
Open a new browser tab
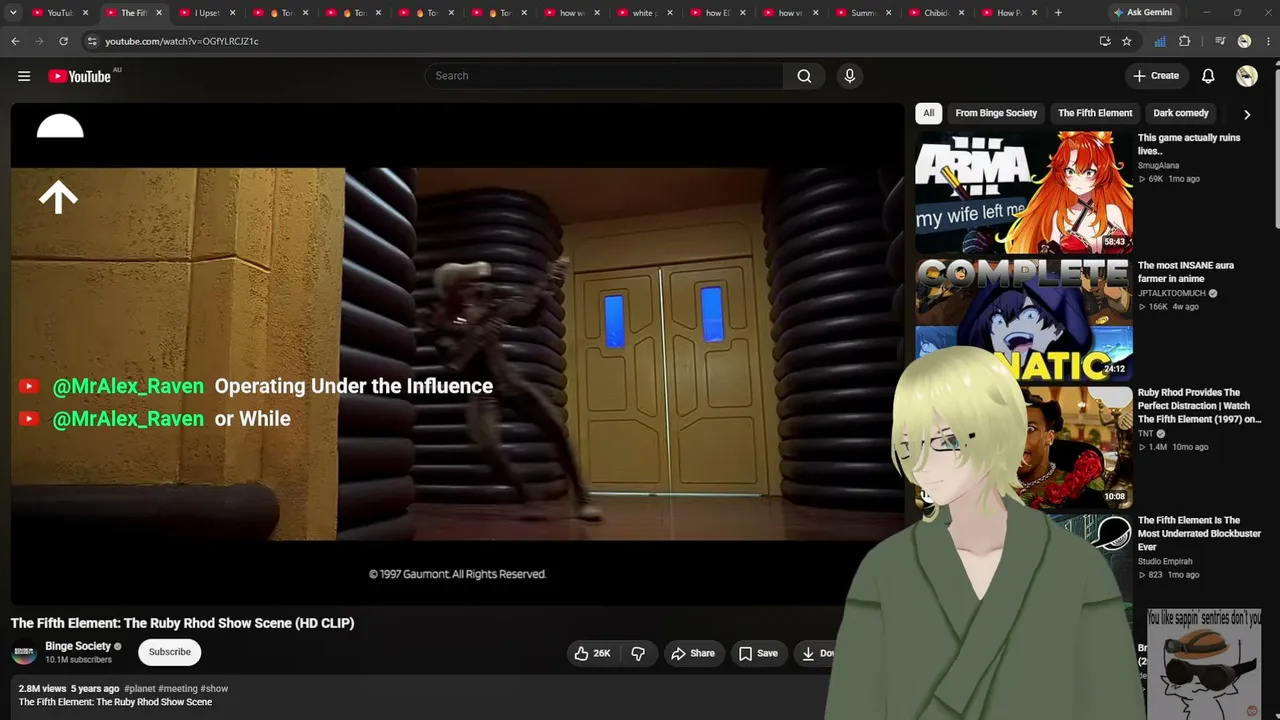click(1058, 13)
